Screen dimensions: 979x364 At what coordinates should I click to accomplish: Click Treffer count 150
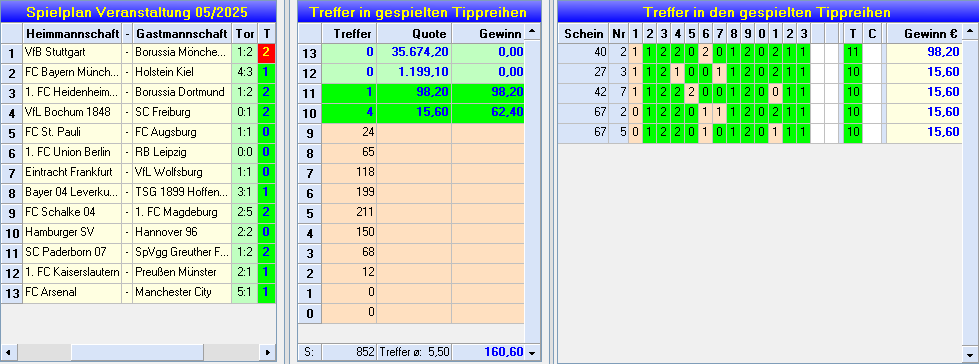pos(349,233)
